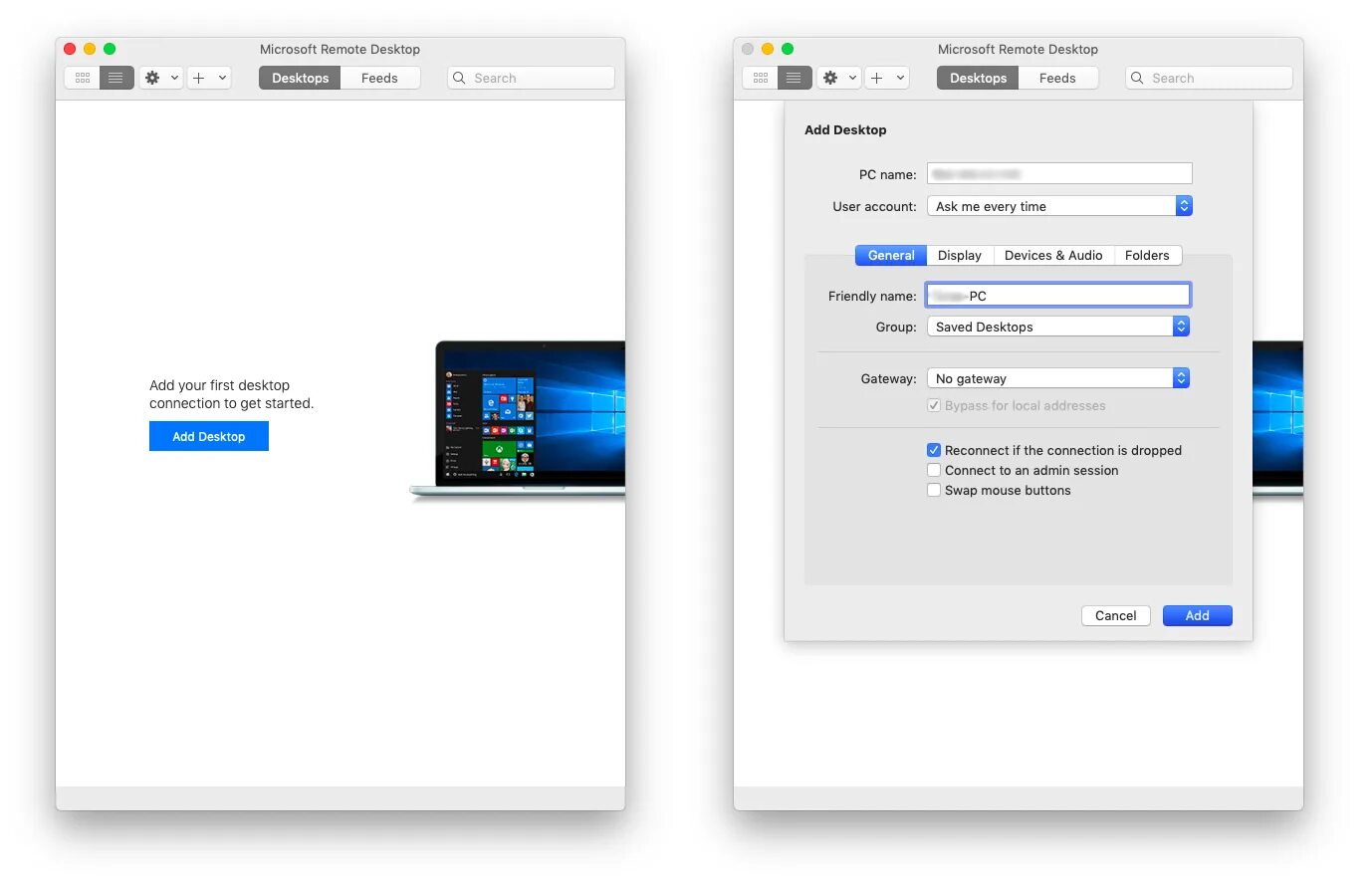Select Desktops tab in left window
Image resolution: width=1372 pixels, height=884 pixels.
pyautogui.click(x=300, y=78)
